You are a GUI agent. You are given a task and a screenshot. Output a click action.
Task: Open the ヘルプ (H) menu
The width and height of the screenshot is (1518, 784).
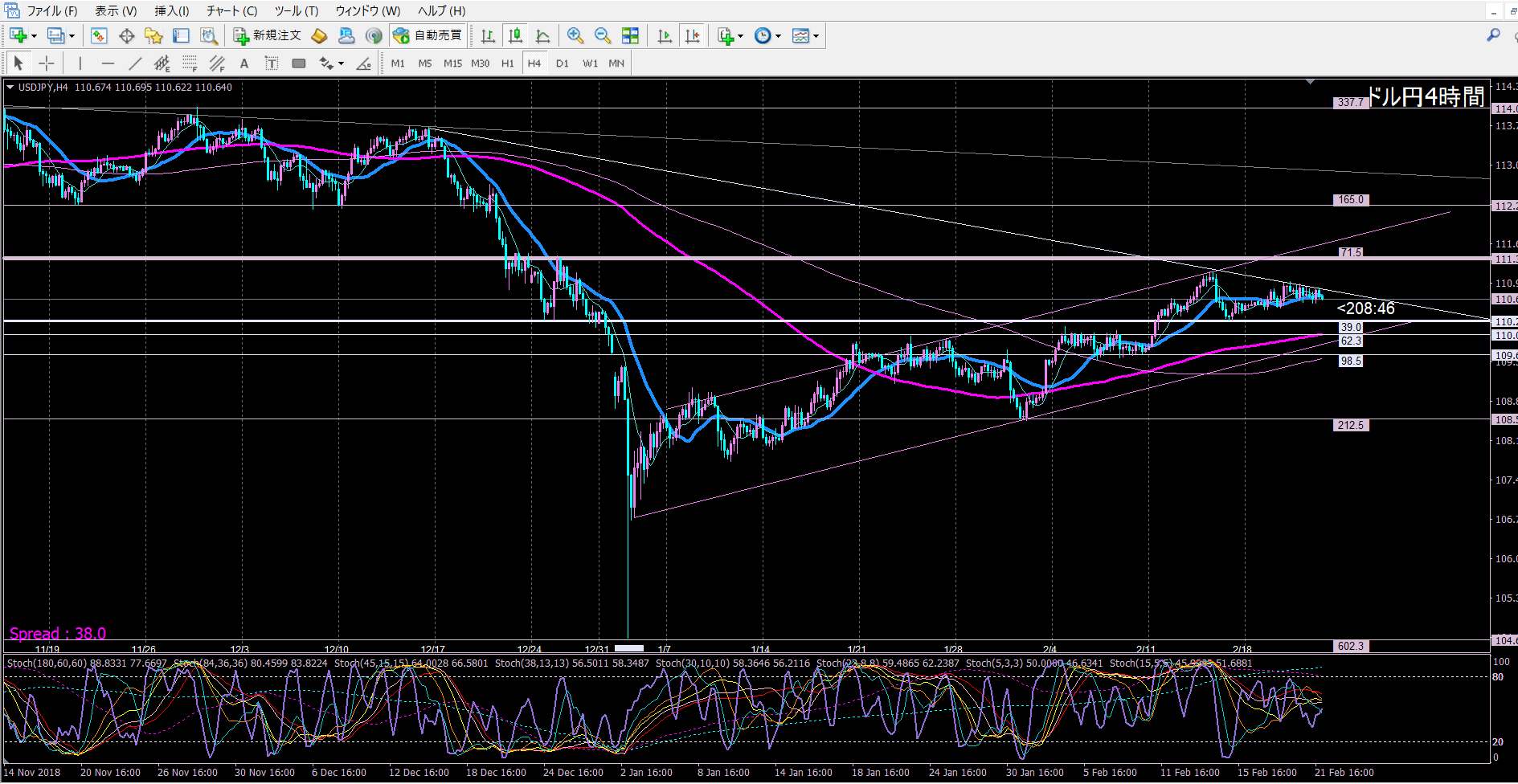[x=441, y=10]
